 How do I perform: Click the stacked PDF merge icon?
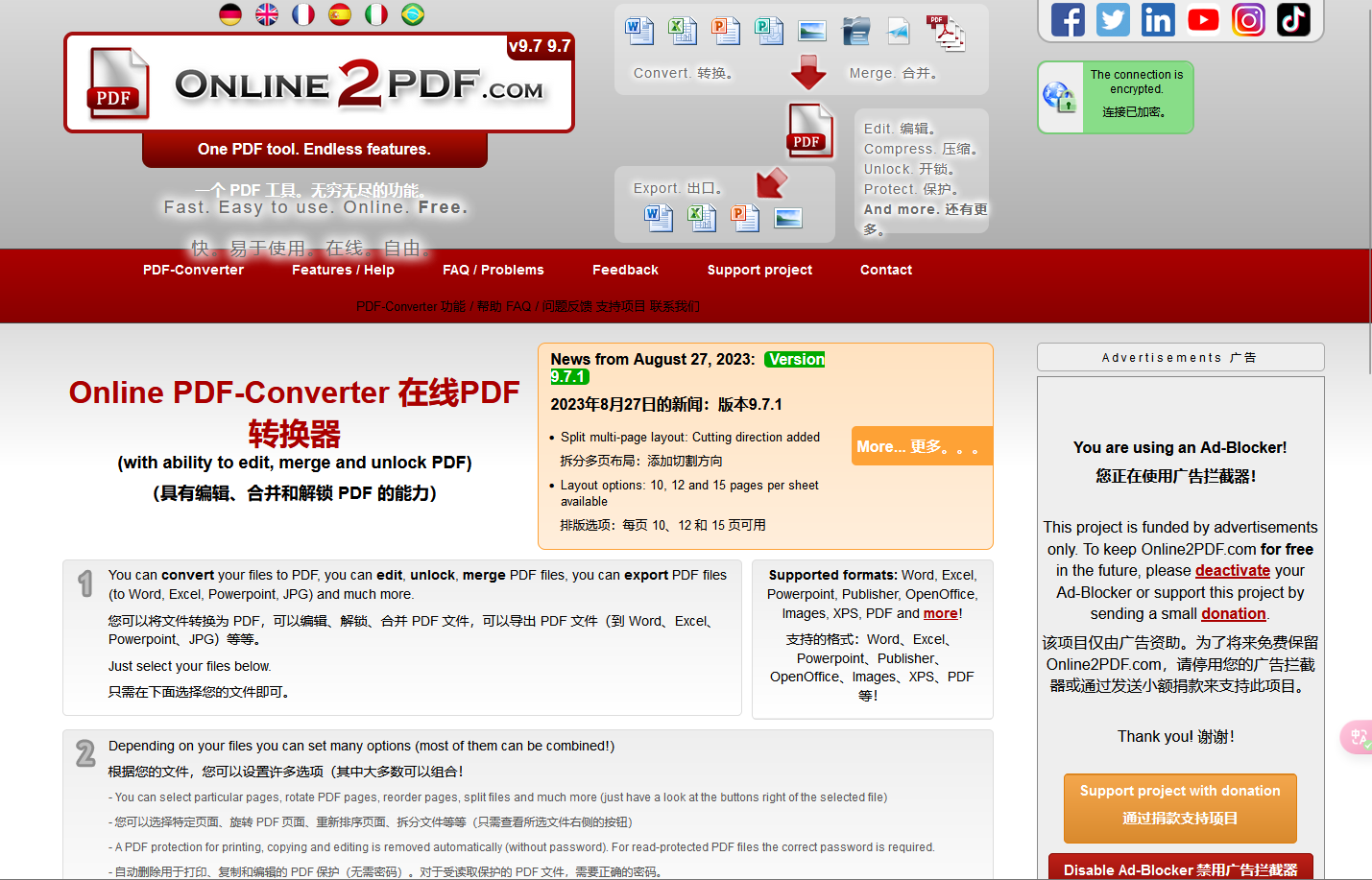click(946, 33)
